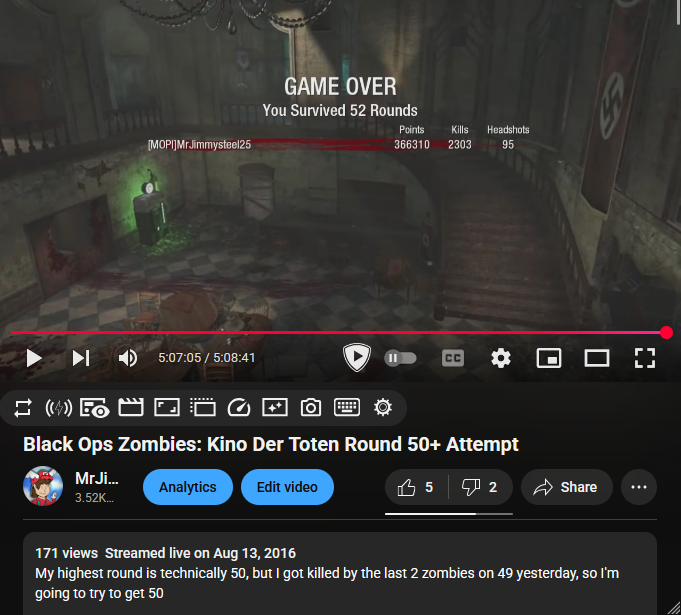Enter full screen mode
681x615 pixels.
coord(645,358)
